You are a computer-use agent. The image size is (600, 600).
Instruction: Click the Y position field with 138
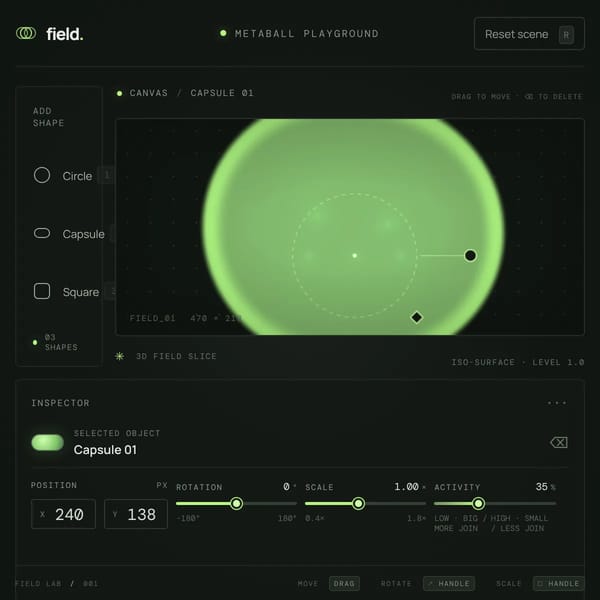(x=136, y=514)
